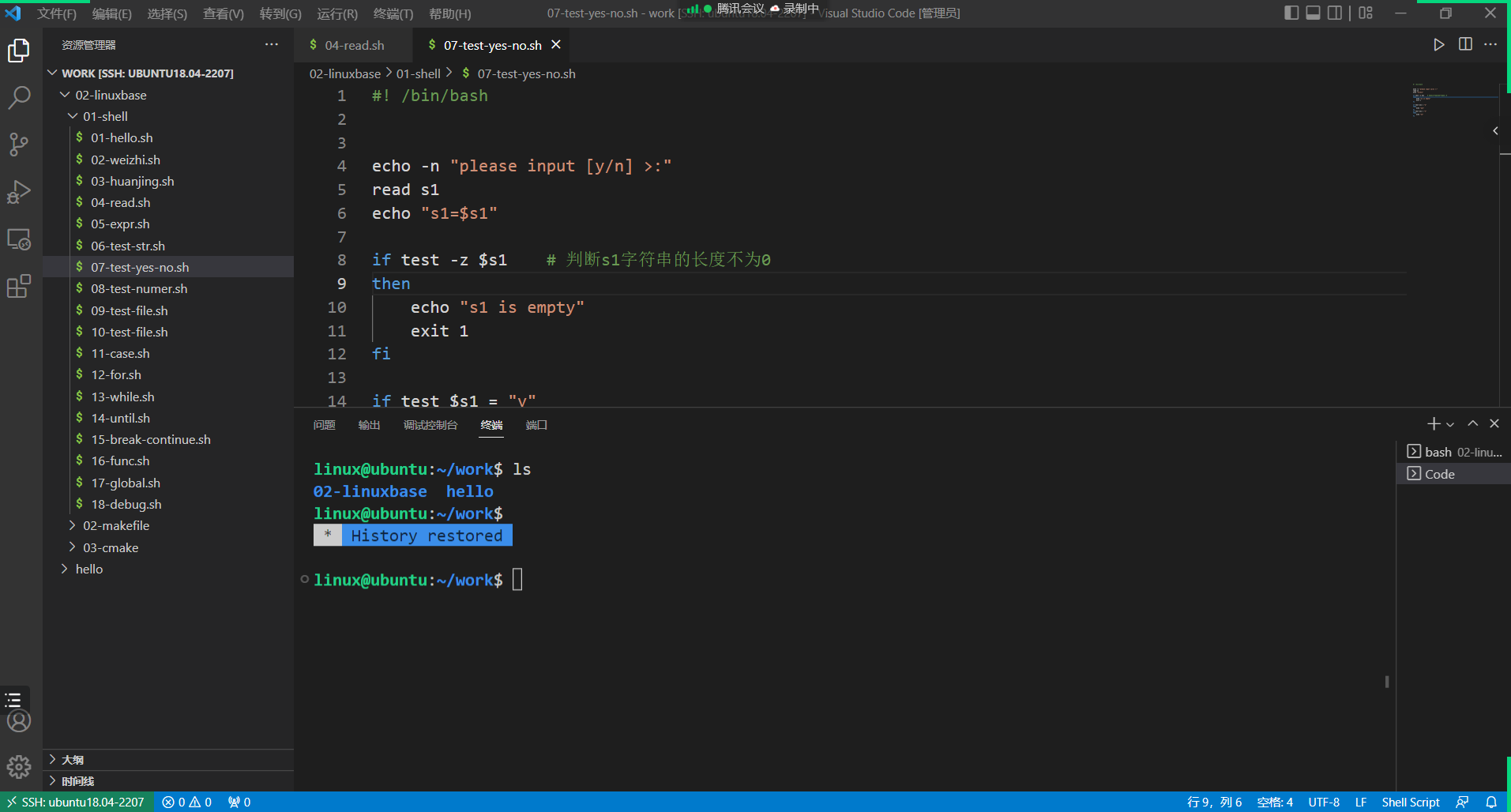Open the Manage settings gear
Screen dimensions: 1511x812
tap(19, 766)
